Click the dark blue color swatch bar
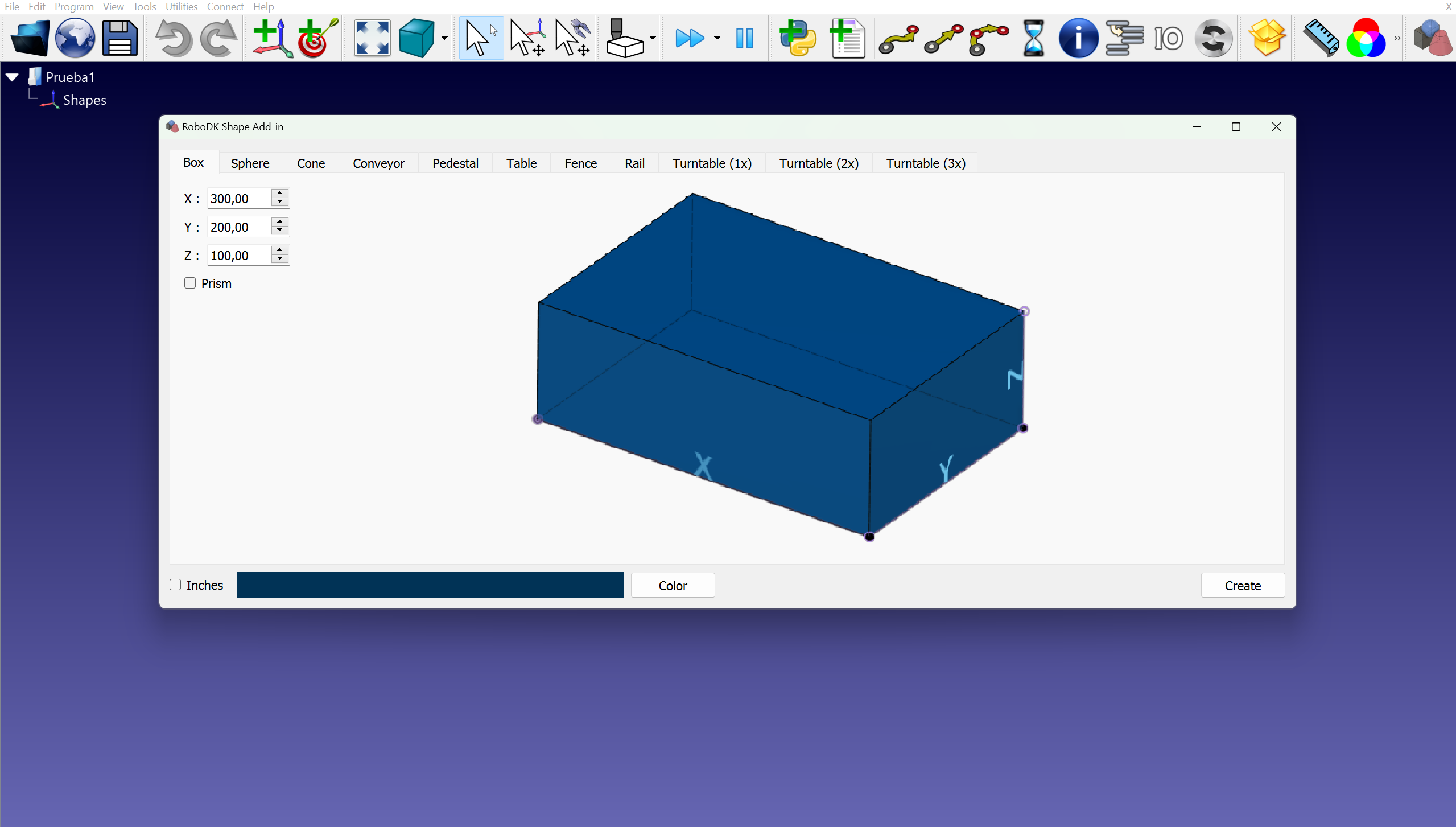The width and height of the screenshot is (1456, 827). [x=430, y=585]
